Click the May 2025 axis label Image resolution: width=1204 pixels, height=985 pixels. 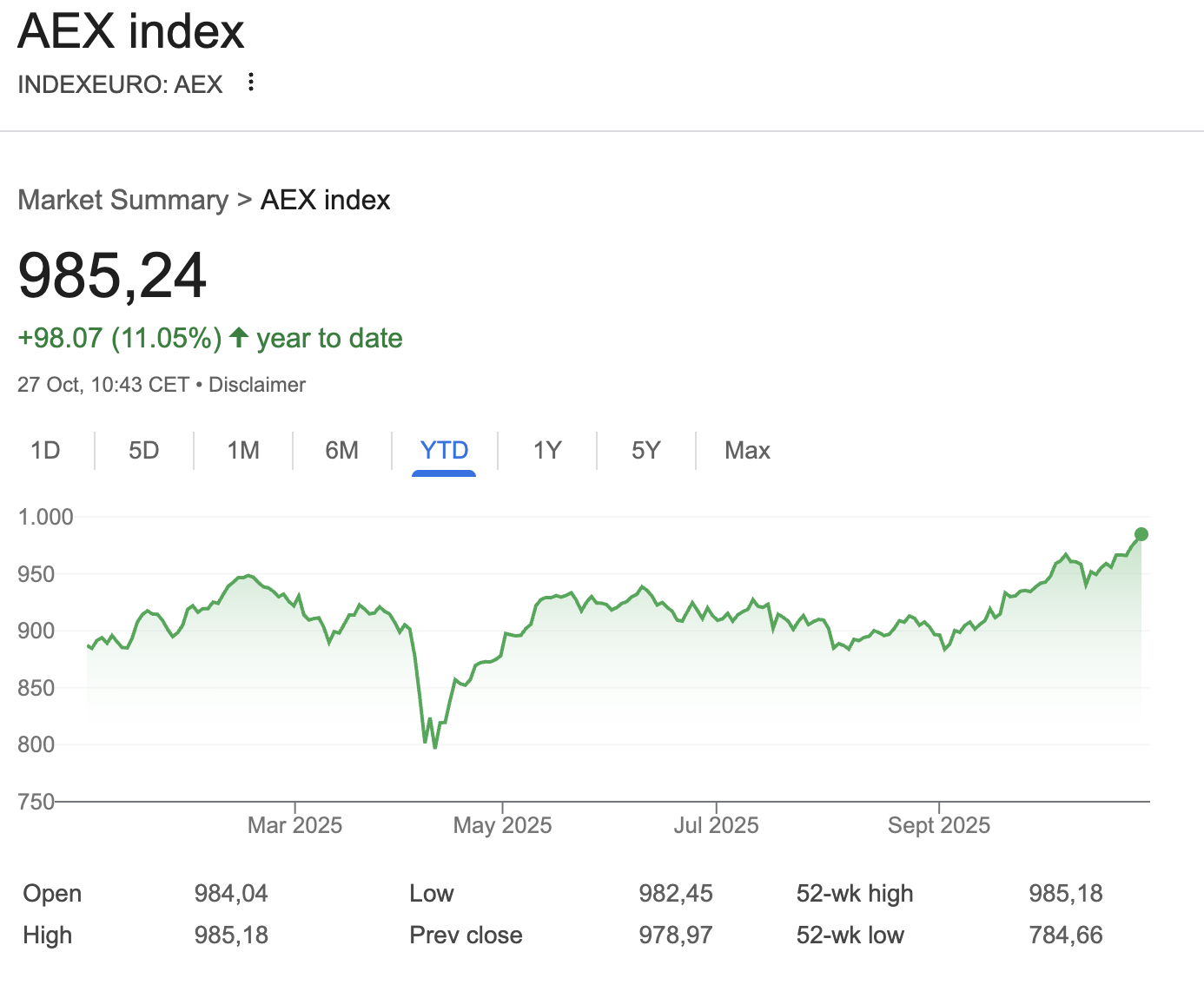click(502, 825)
